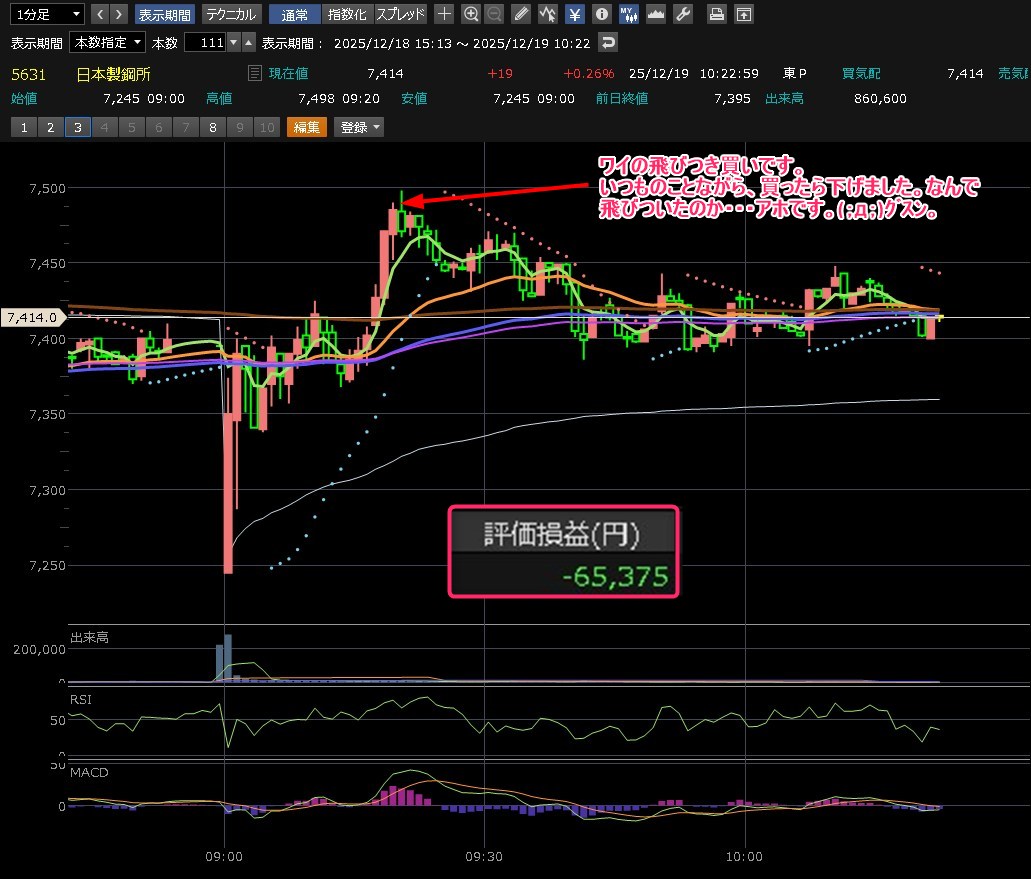Click the テクニカル button

click(231, 14)
